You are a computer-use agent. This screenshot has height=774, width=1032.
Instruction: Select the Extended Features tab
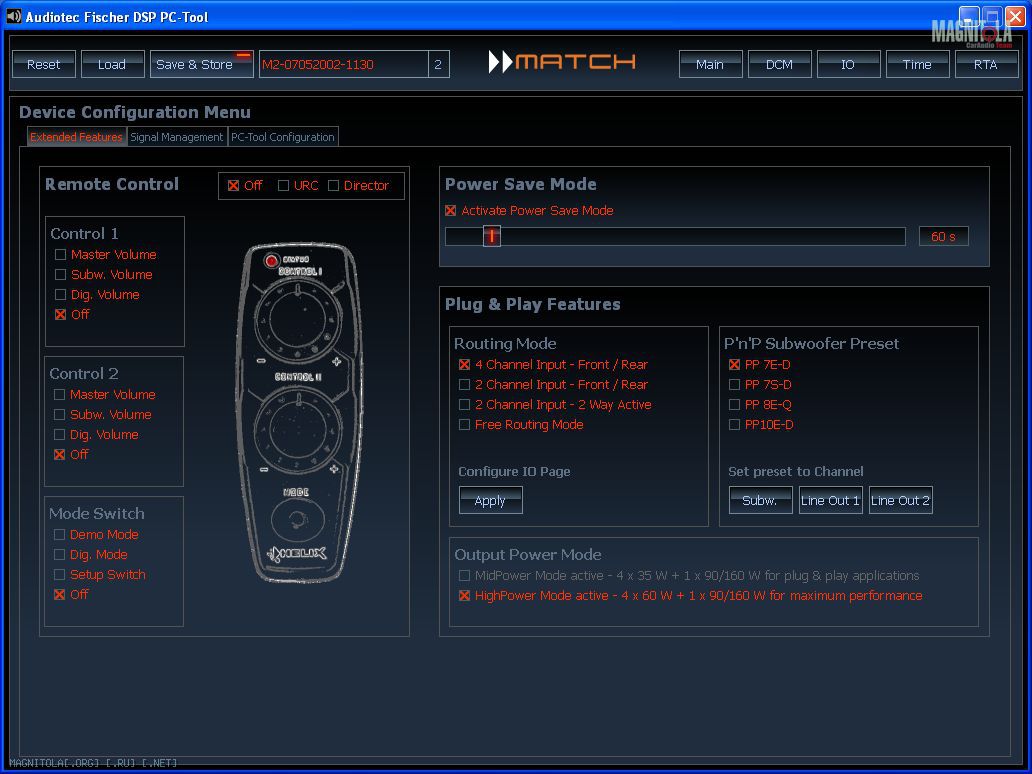click(x=76, y=137)
